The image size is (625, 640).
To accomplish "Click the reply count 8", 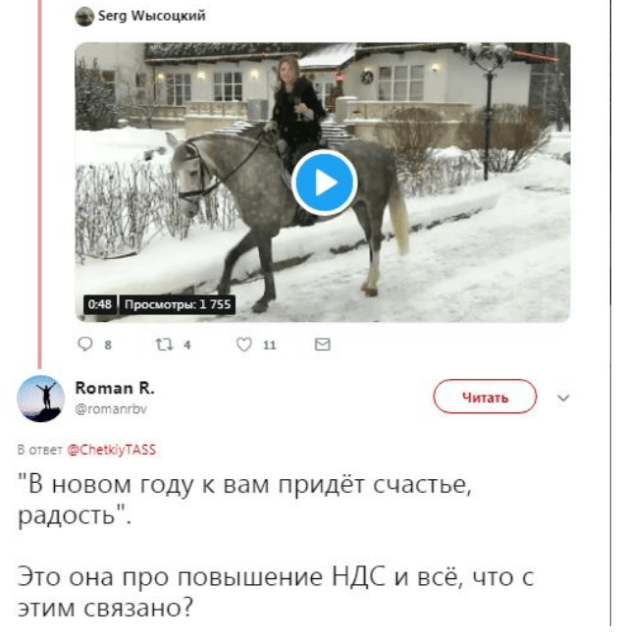I will (108, 345).
